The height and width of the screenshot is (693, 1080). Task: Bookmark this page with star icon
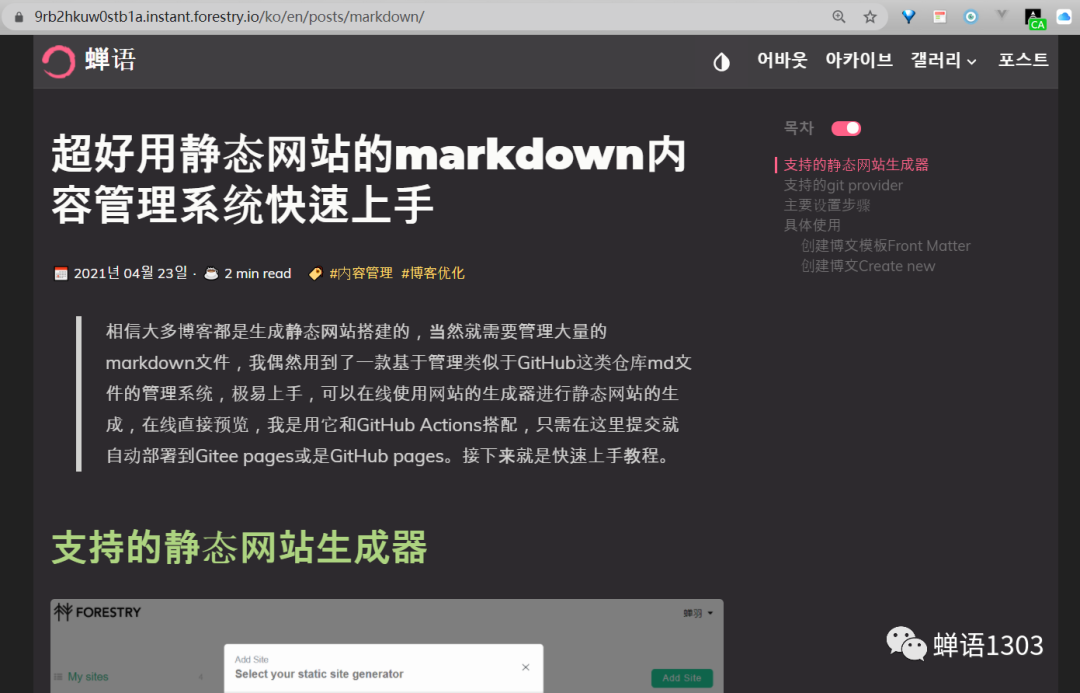[870, 17]
